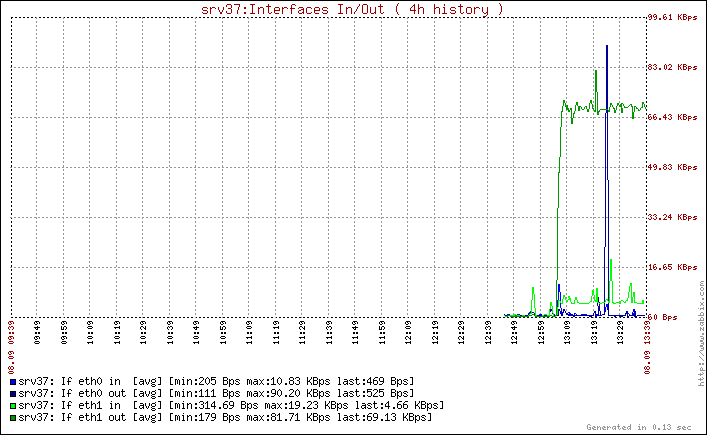Select the 16.65 KBps axis label
The image size is (707, 435).
pyautogui.click(x=672, y=267)
